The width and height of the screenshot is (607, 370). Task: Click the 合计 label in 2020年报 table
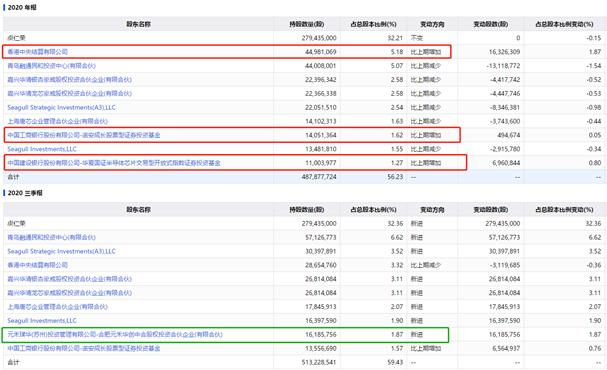[x=13, y=177]
